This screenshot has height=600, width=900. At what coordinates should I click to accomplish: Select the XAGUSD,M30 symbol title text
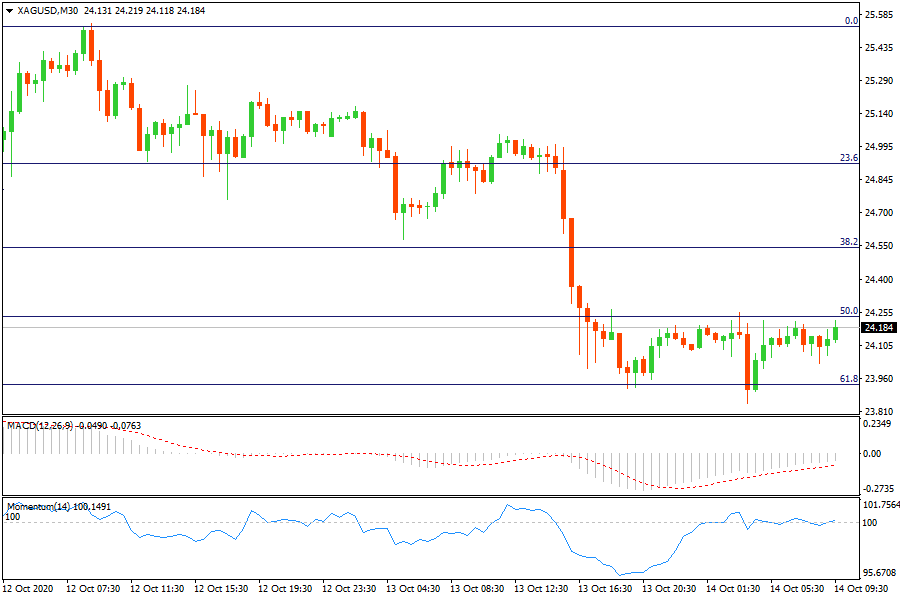pyautogui.click(x=48, y=10)
